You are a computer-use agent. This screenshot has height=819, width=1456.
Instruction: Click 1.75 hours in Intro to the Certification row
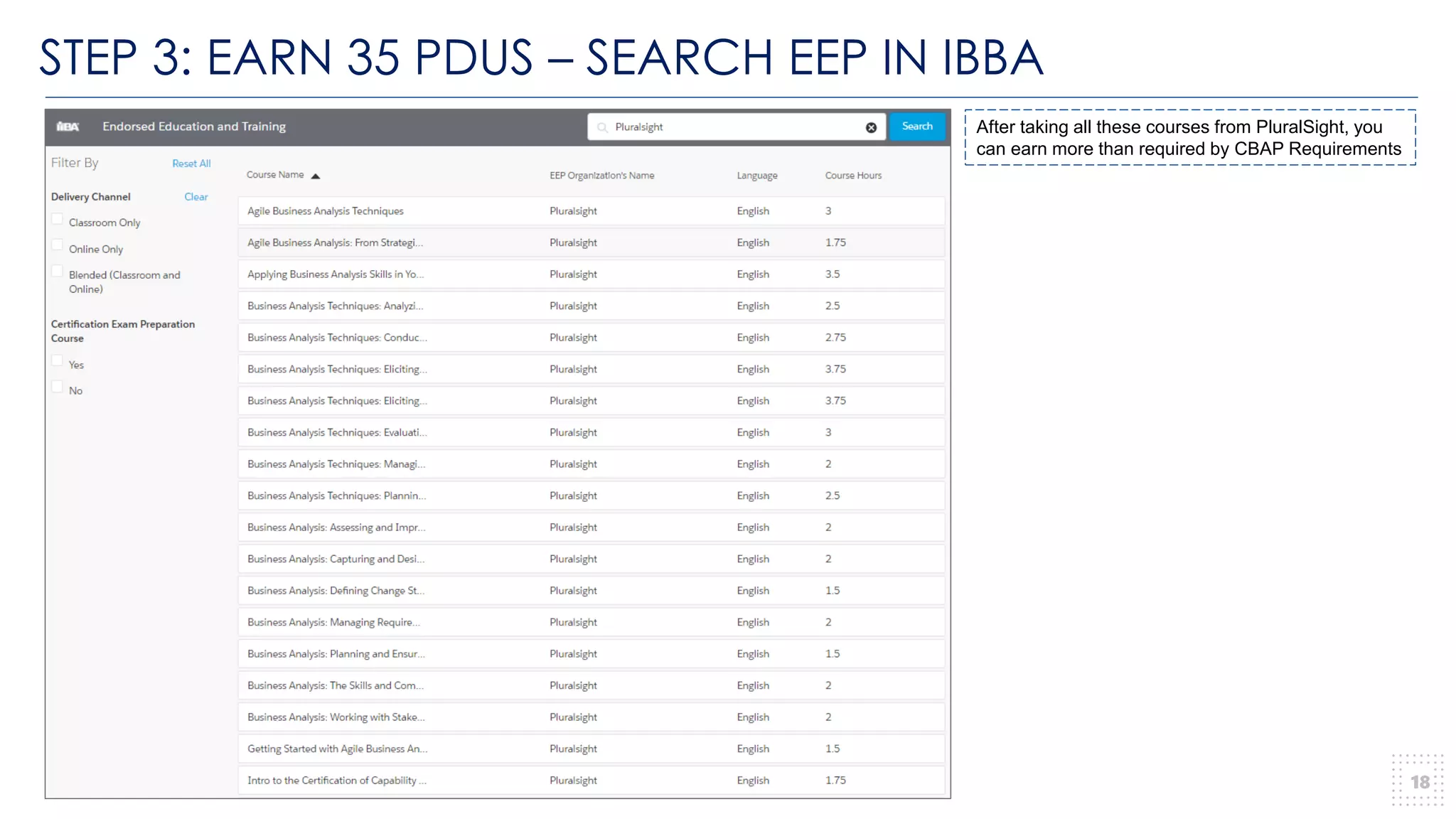835,781
